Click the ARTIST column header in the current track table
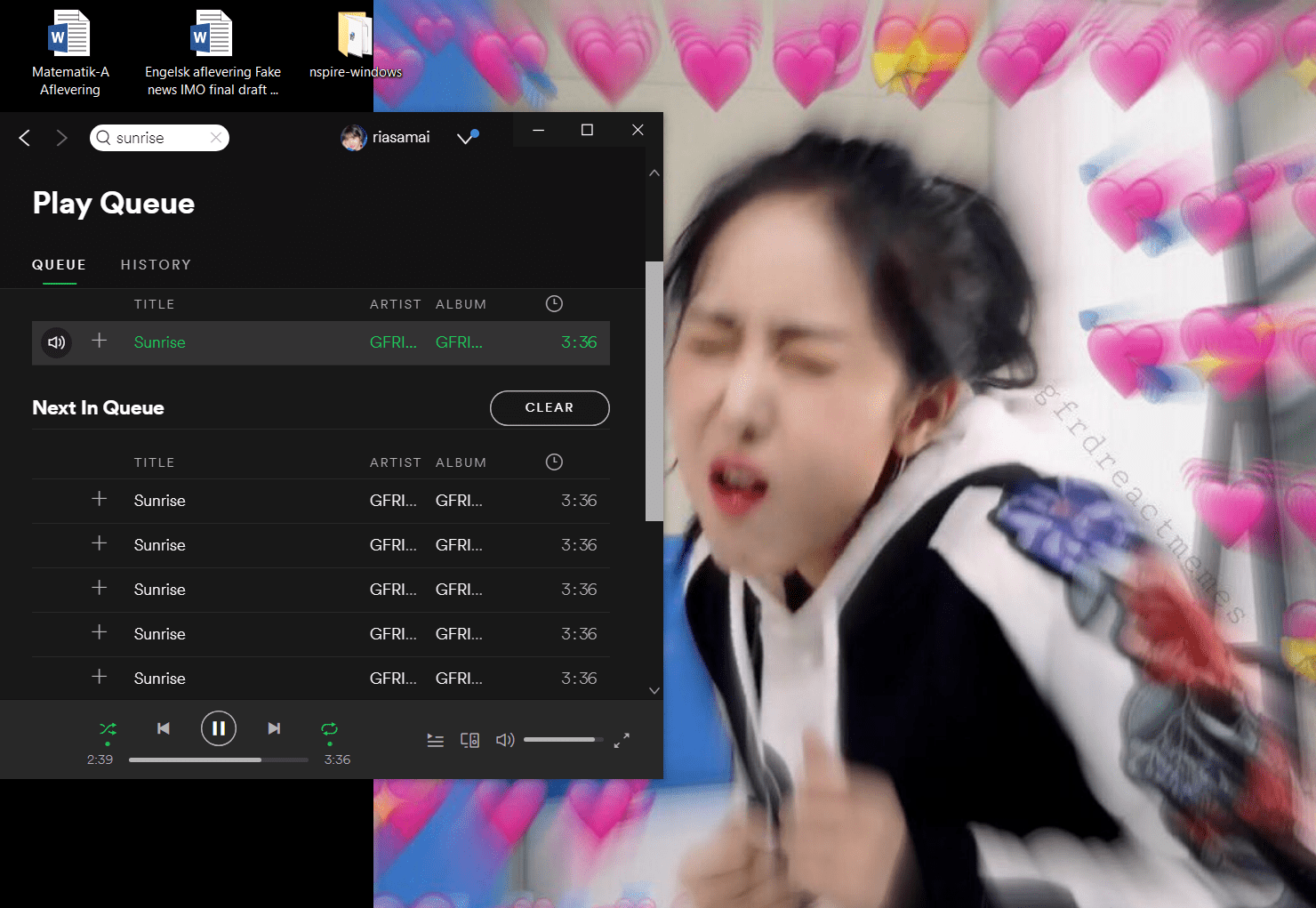 pos(396,304)
